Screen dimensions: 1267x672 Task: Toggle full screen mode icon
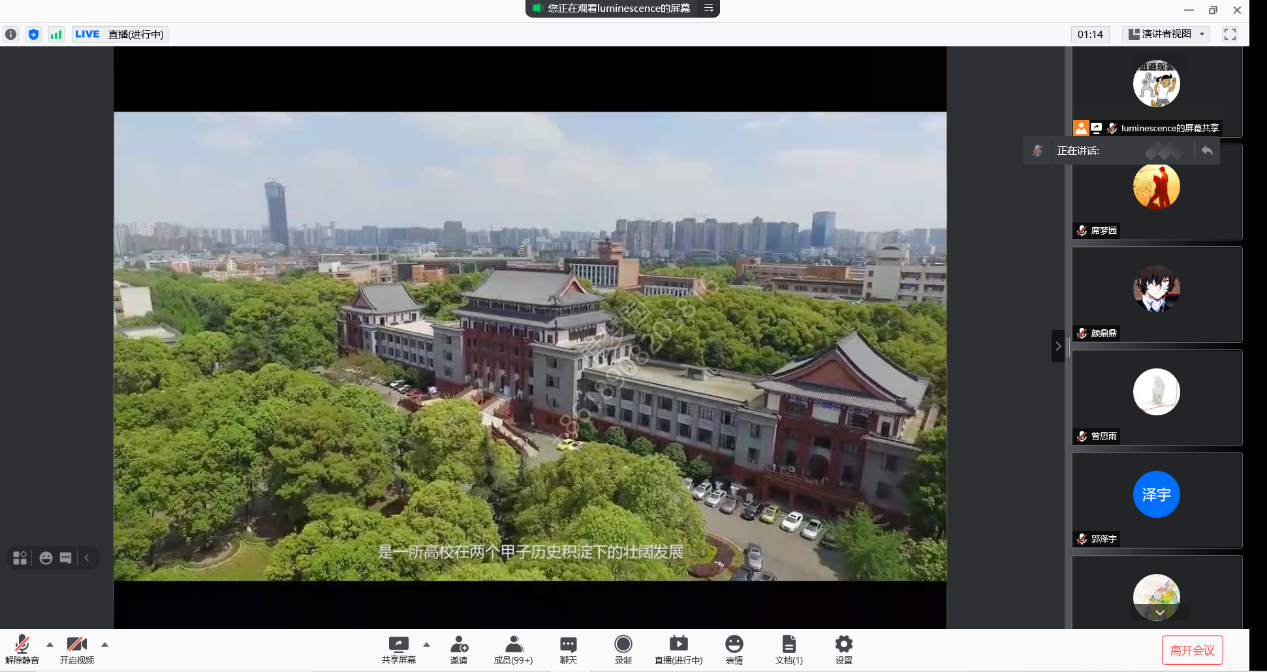pyautogui.click(x=1230, y=34)
